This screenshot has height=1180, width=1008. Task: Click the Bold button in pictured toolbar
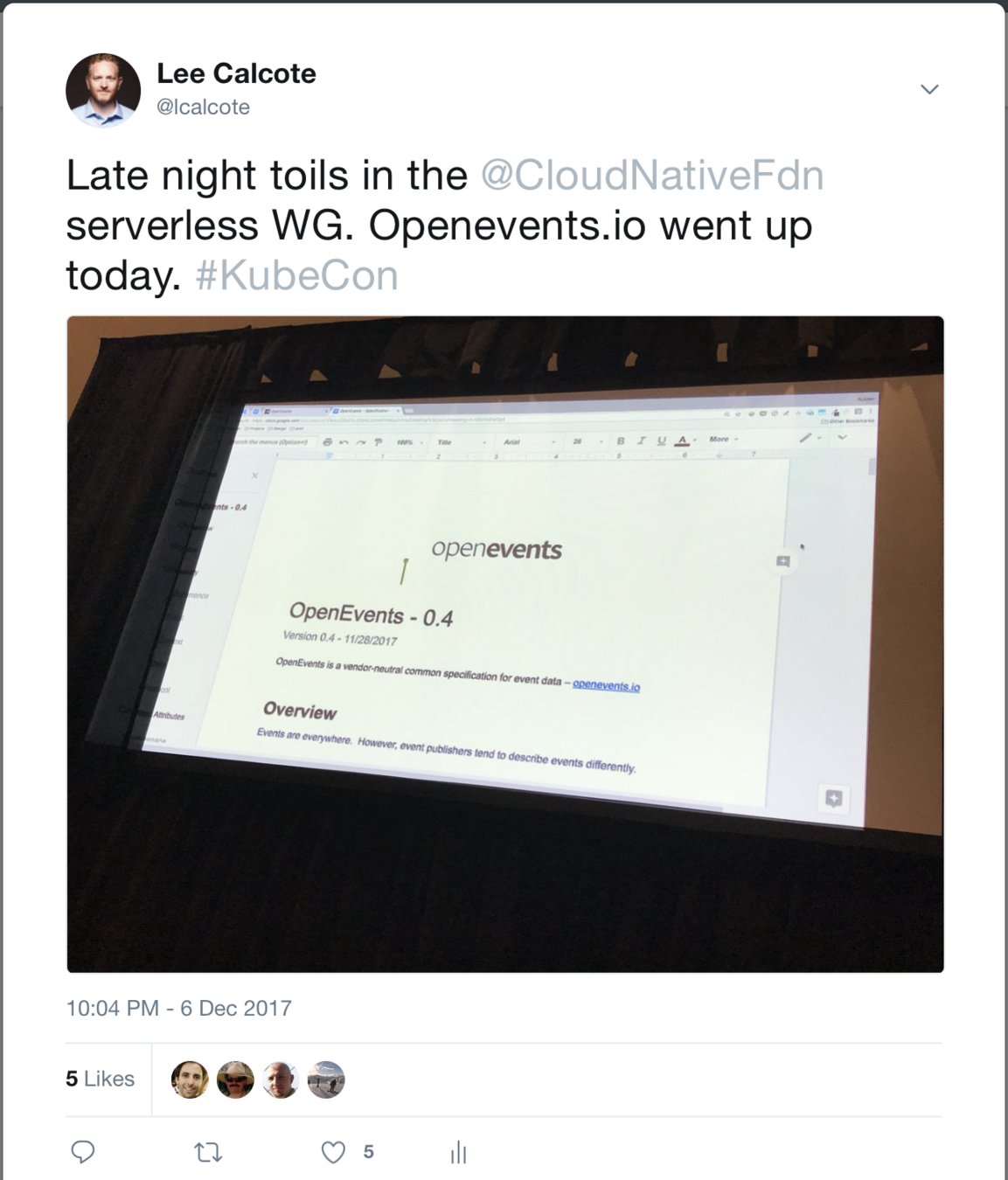[621, 441]
